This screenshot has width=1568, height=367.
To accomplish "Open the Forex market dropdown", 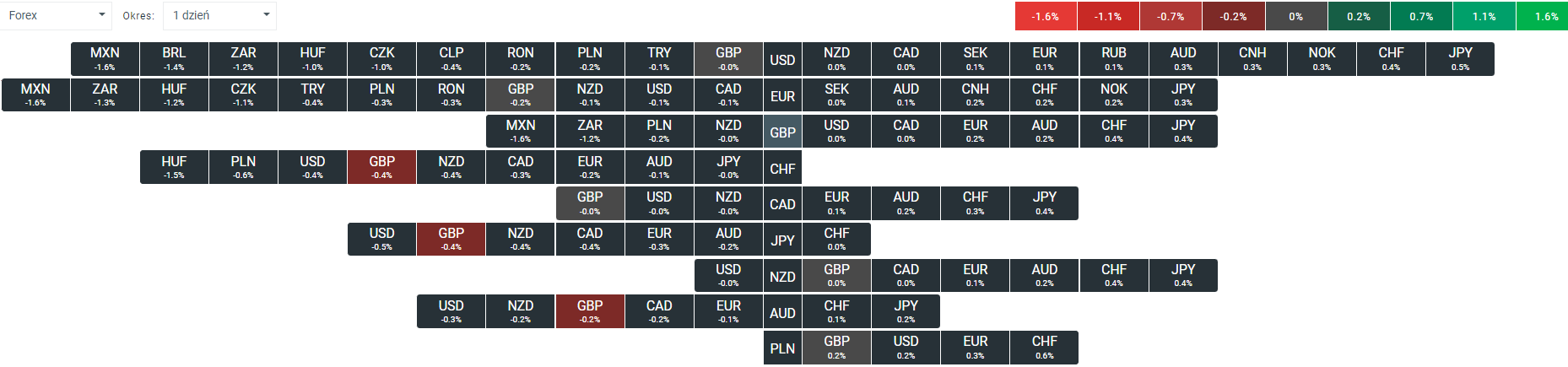I will pyautogui.click(x=57, y=15).
